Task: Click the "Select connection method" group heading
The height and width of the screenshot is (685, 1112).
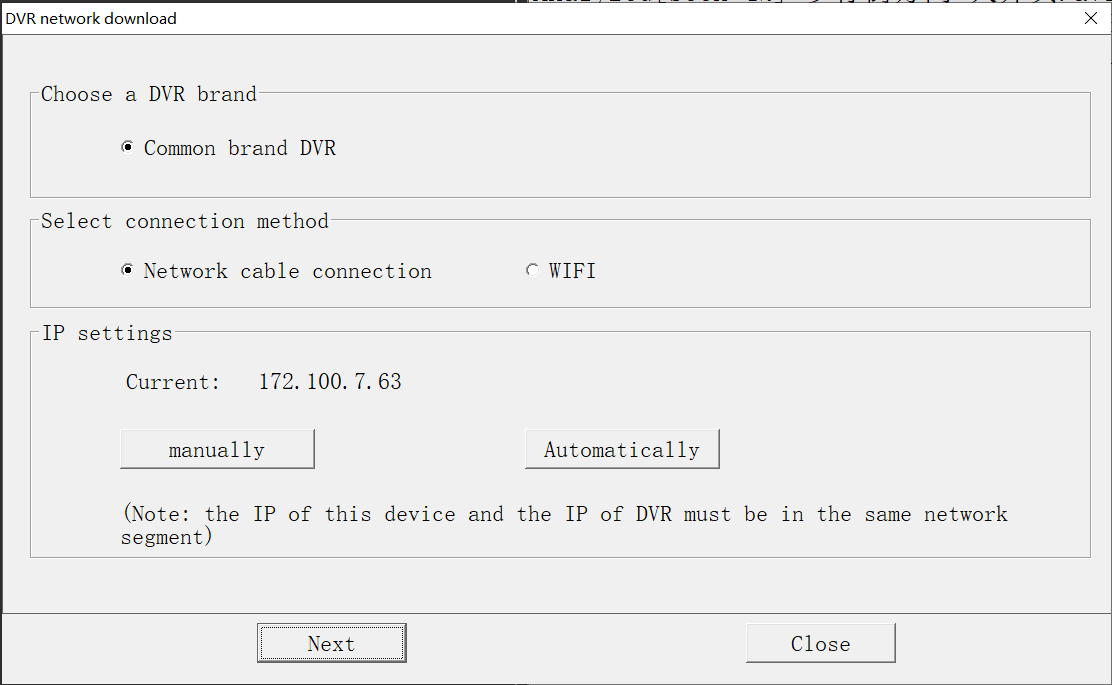Action: pos(185,221)
